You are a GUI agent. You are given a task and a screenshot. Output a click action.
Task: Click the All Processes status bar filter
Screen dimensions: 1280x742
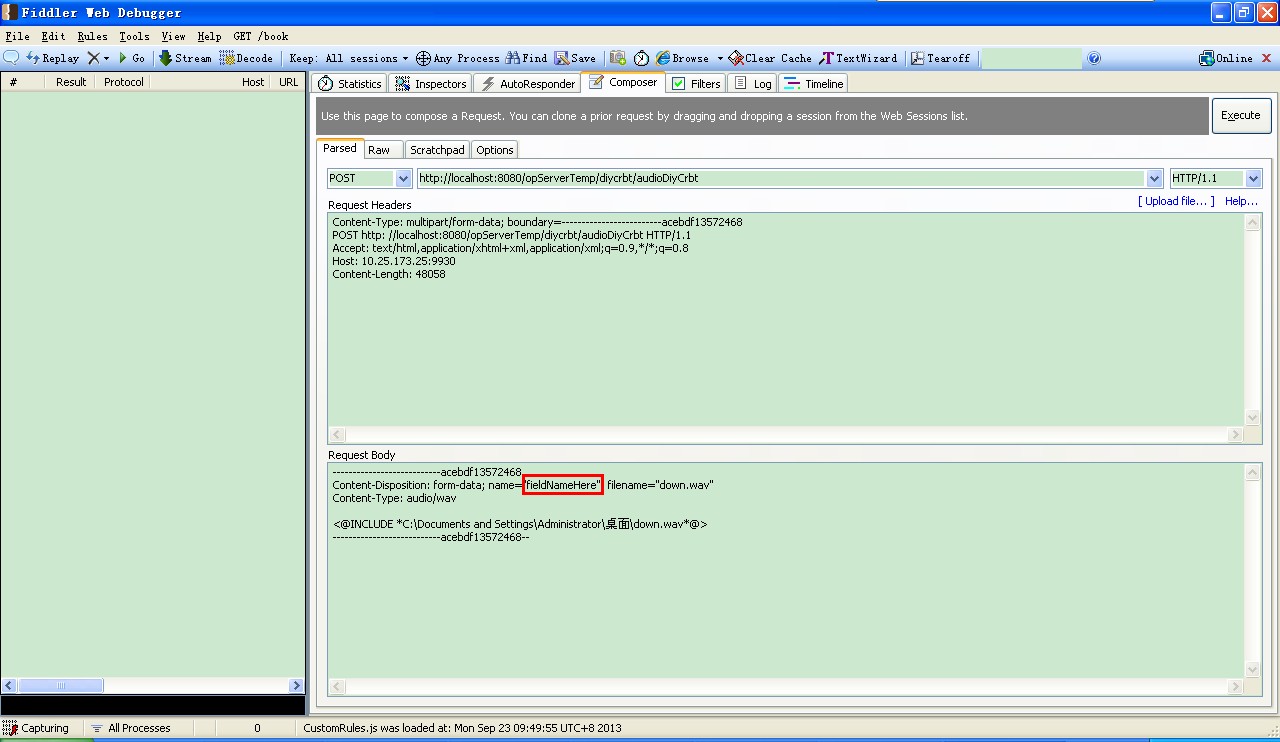(131, 728)
